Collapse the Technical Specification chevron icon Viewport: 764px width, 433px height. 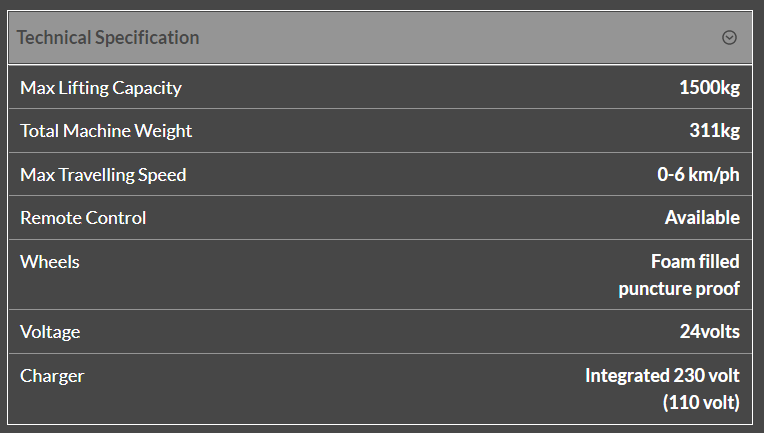click(729, 38)
